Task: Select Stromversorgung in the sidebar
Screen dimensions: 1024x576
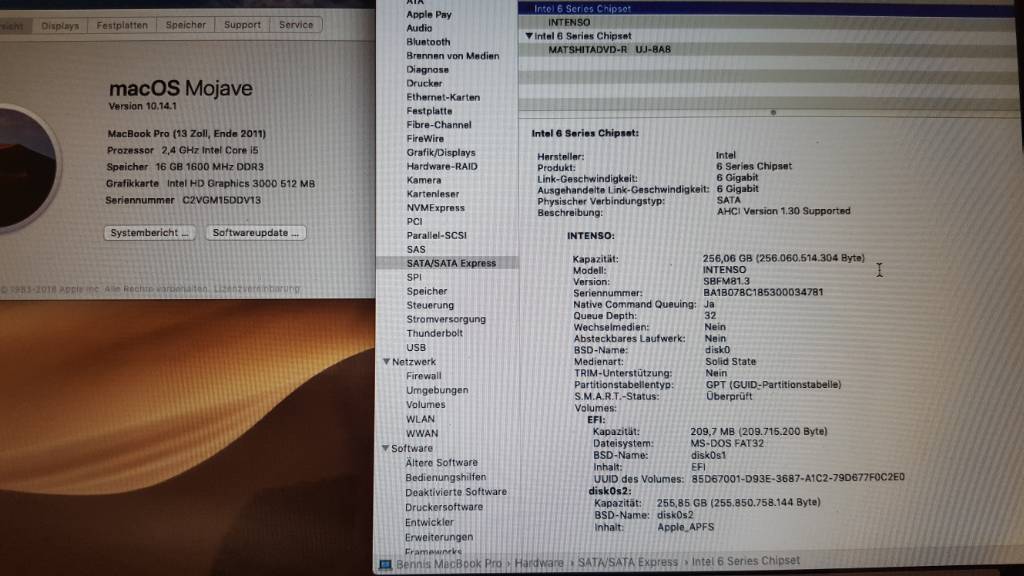Action: click(445, 319)
